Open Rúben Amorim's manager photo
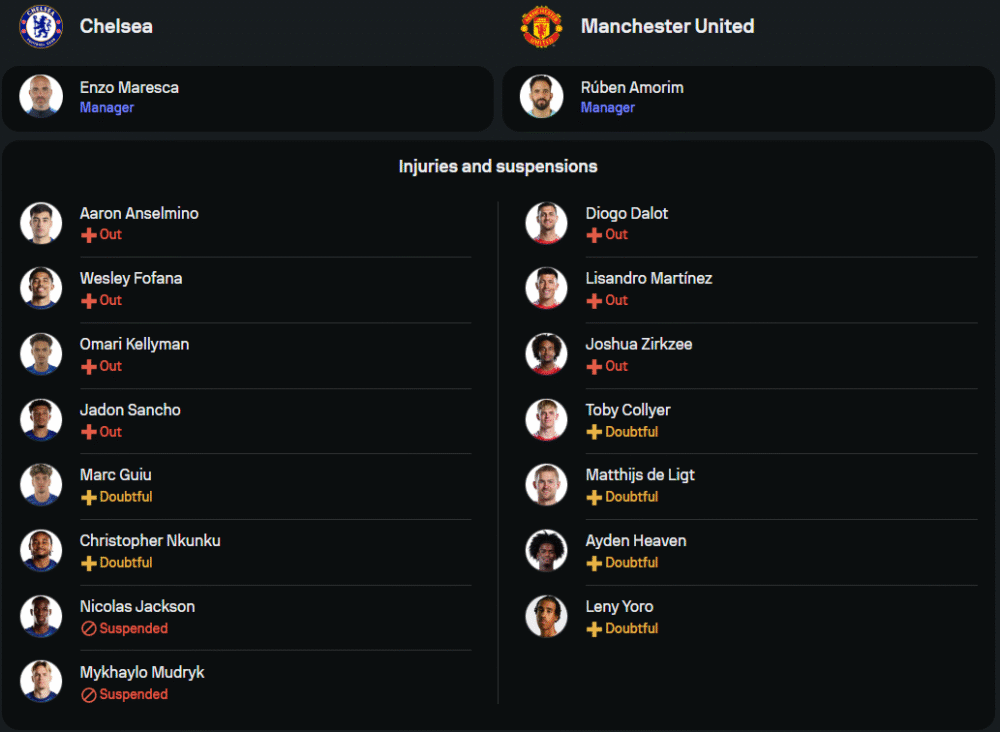This screenshot has width=1000, height=732. click(x=542, y=96)
